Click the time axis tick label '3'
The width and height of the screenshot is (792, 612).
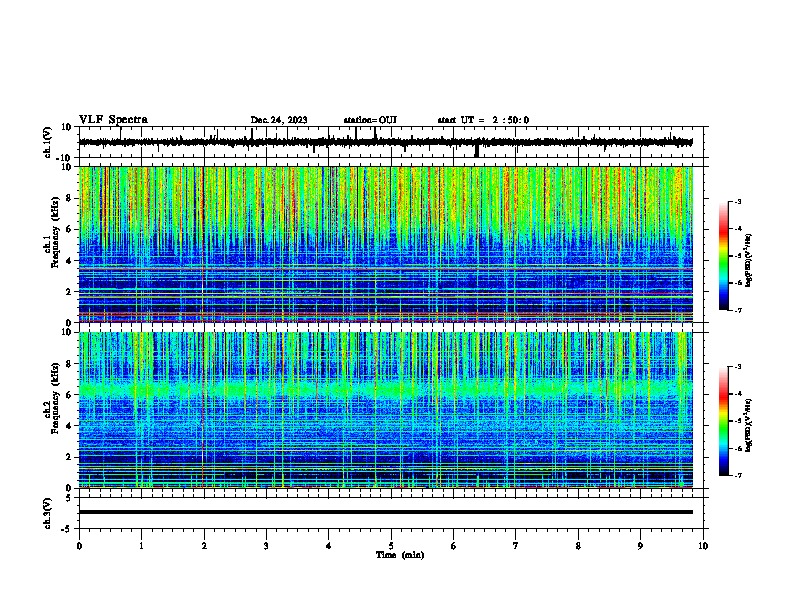(x=266, y=546)
